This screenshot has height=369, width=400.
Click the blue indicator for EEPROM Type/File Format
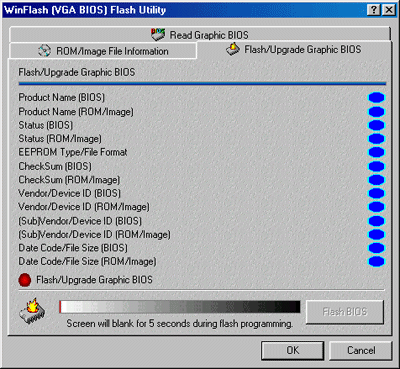tap(376, 152)
